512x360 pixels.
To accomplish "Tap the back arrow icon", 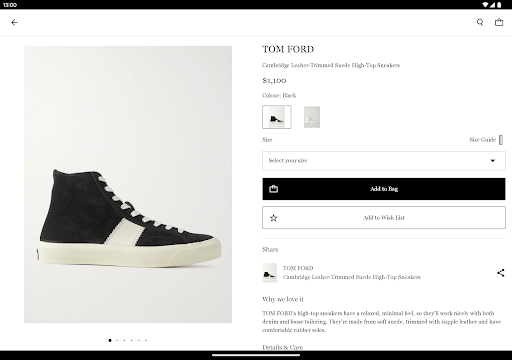I will [14, 22].
